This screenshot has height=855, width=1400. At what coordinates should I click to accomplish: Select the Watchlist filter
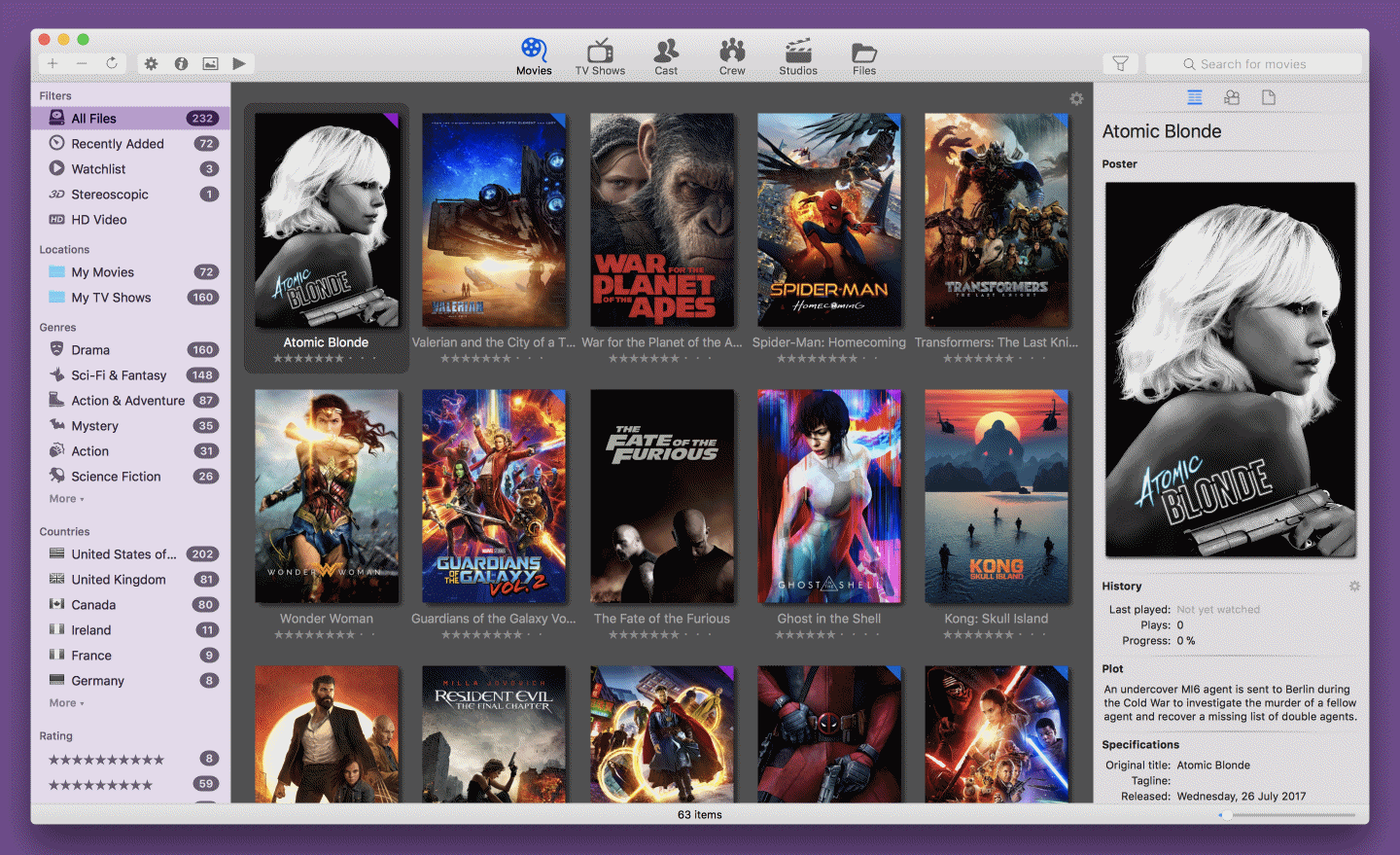tap(130, 168)
